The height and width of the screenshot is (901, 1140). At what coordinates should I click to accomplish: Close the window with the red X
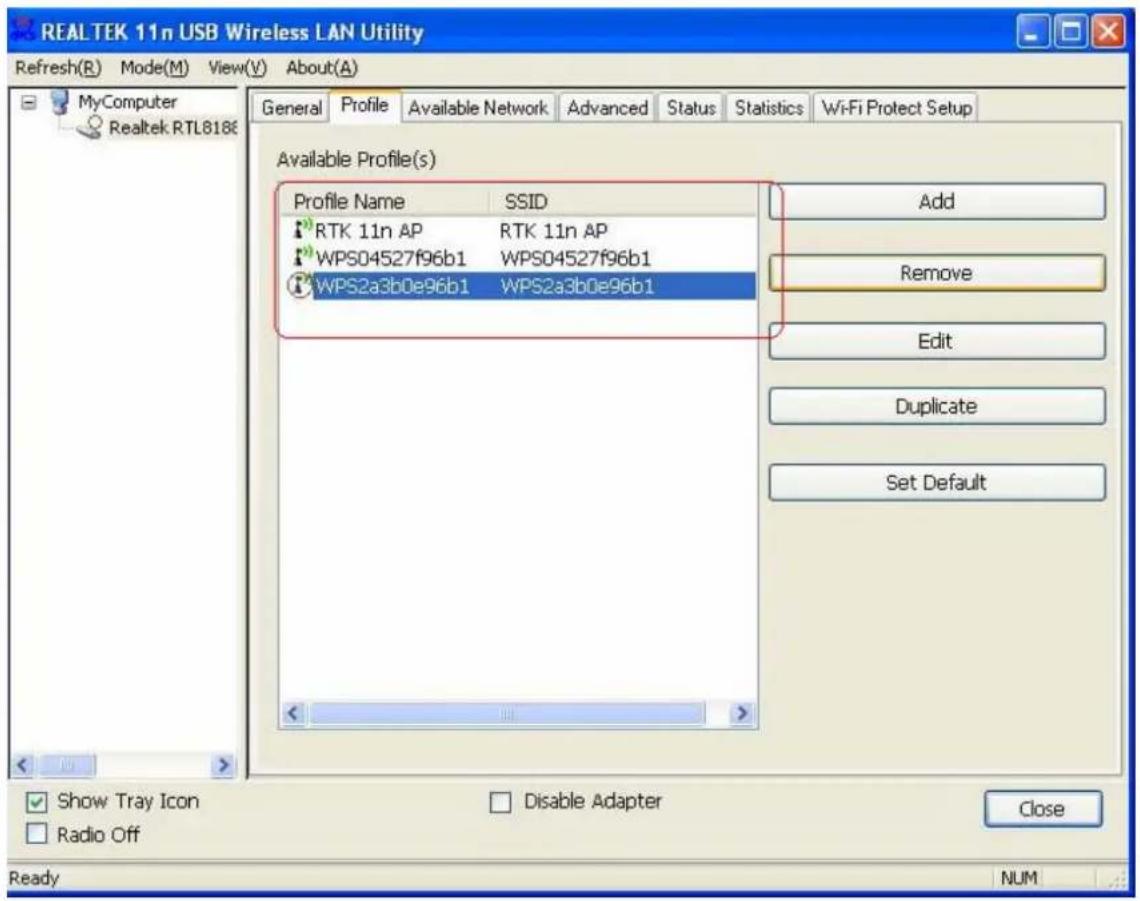(x=1108, y=32)
